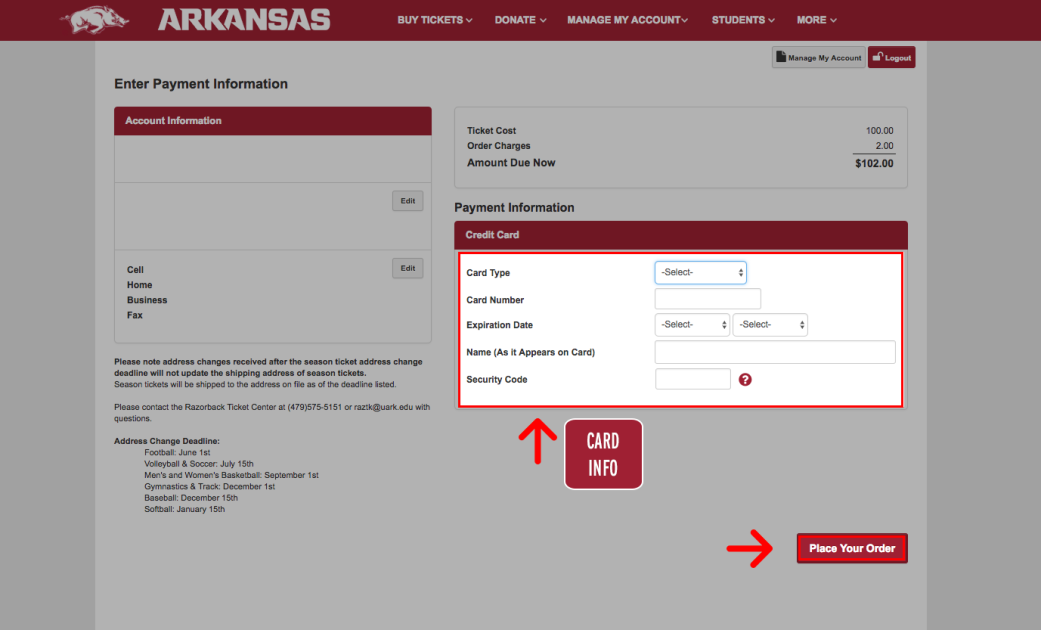Click into the Security Code field
The height and width of the screenshot is (630, 1041).
click(693, 379)
